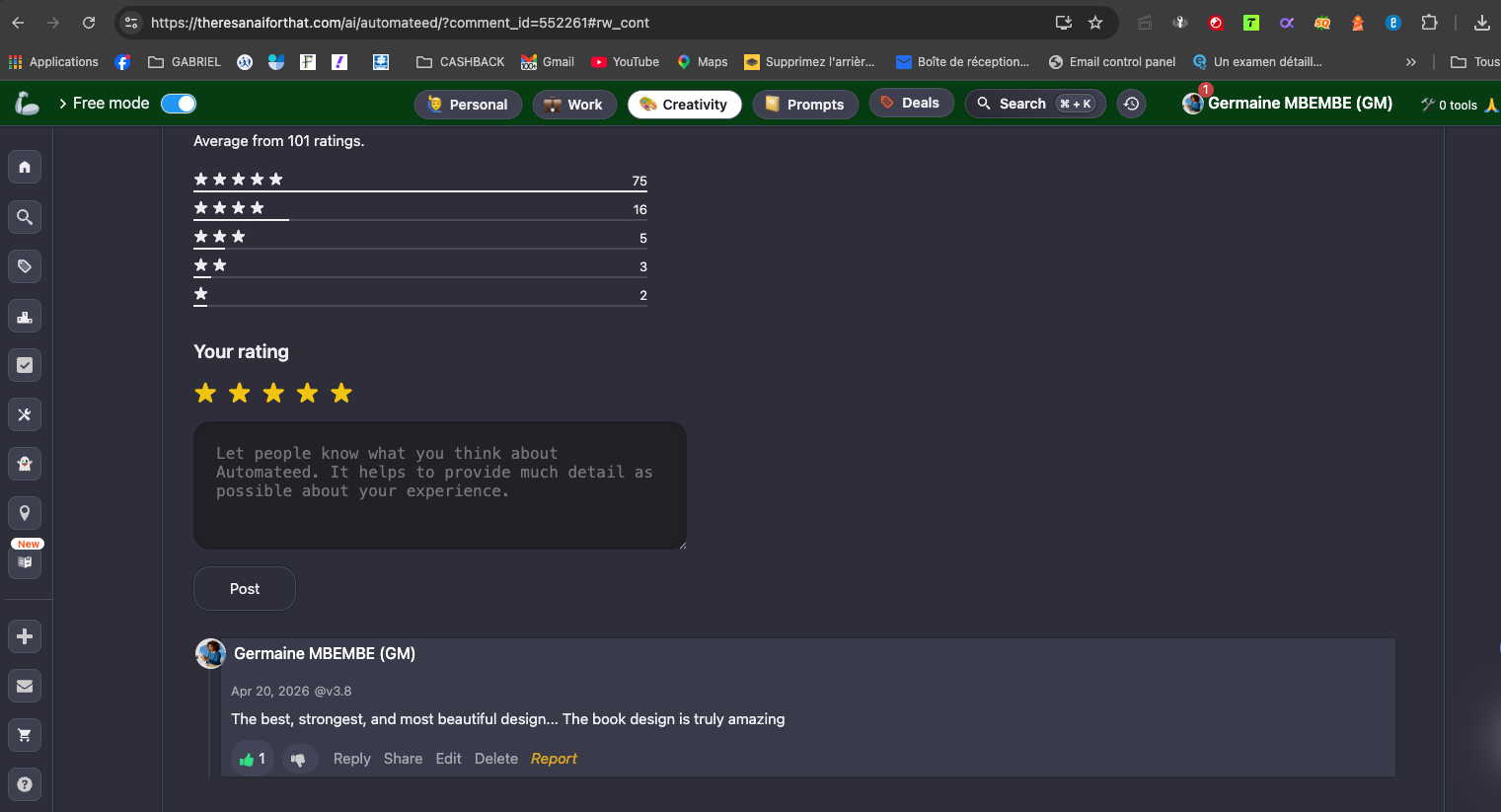Open the browser Extensions puzzle icon
The height and width of the screenshot is (812, 1501).
tap(1429, 22)
